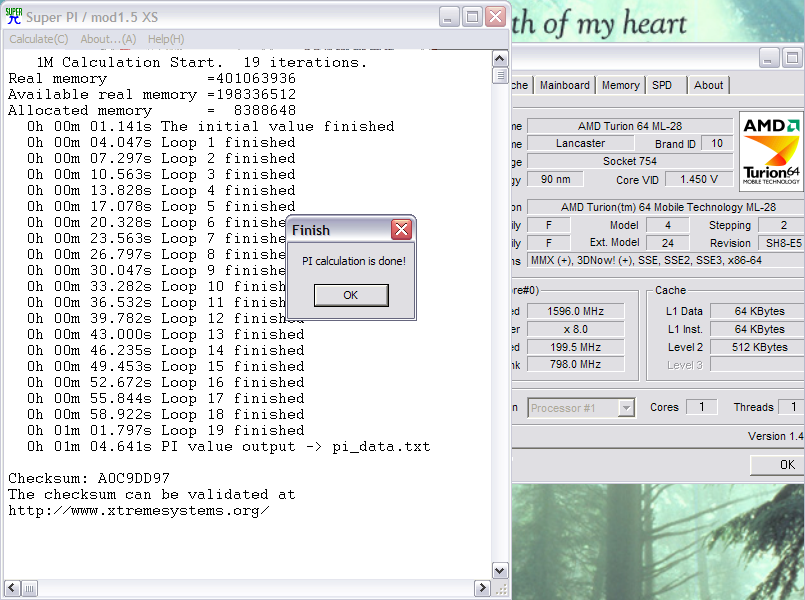
Task: Click the 'Lancaster' code name field
Action: pyautogui.click(x=580, y=144)
